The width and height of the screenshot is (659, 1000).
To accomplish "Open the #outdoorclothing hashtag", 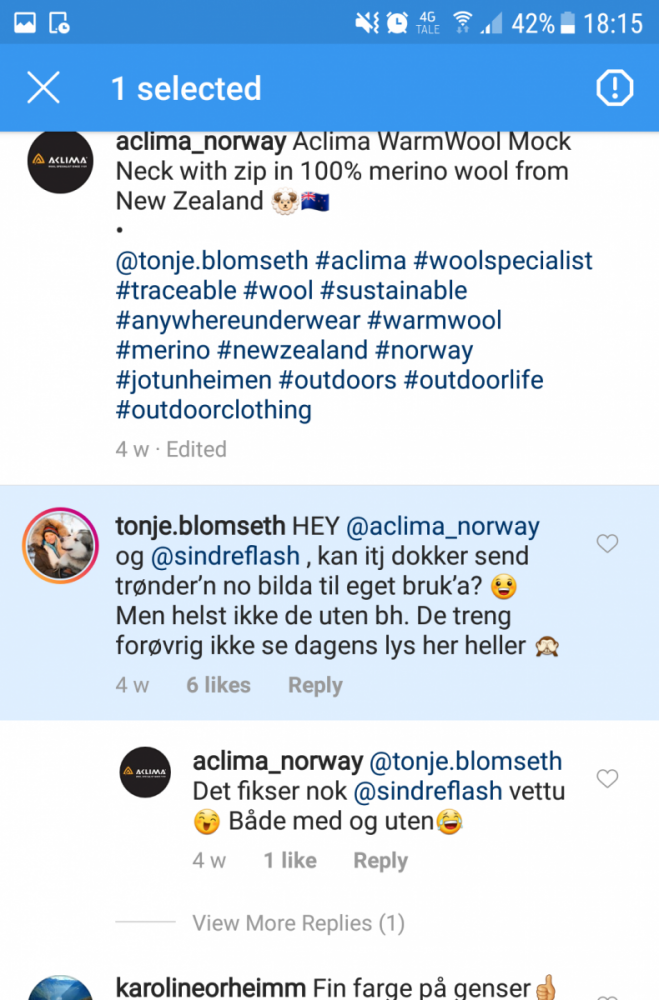I will tap(214, 410).
